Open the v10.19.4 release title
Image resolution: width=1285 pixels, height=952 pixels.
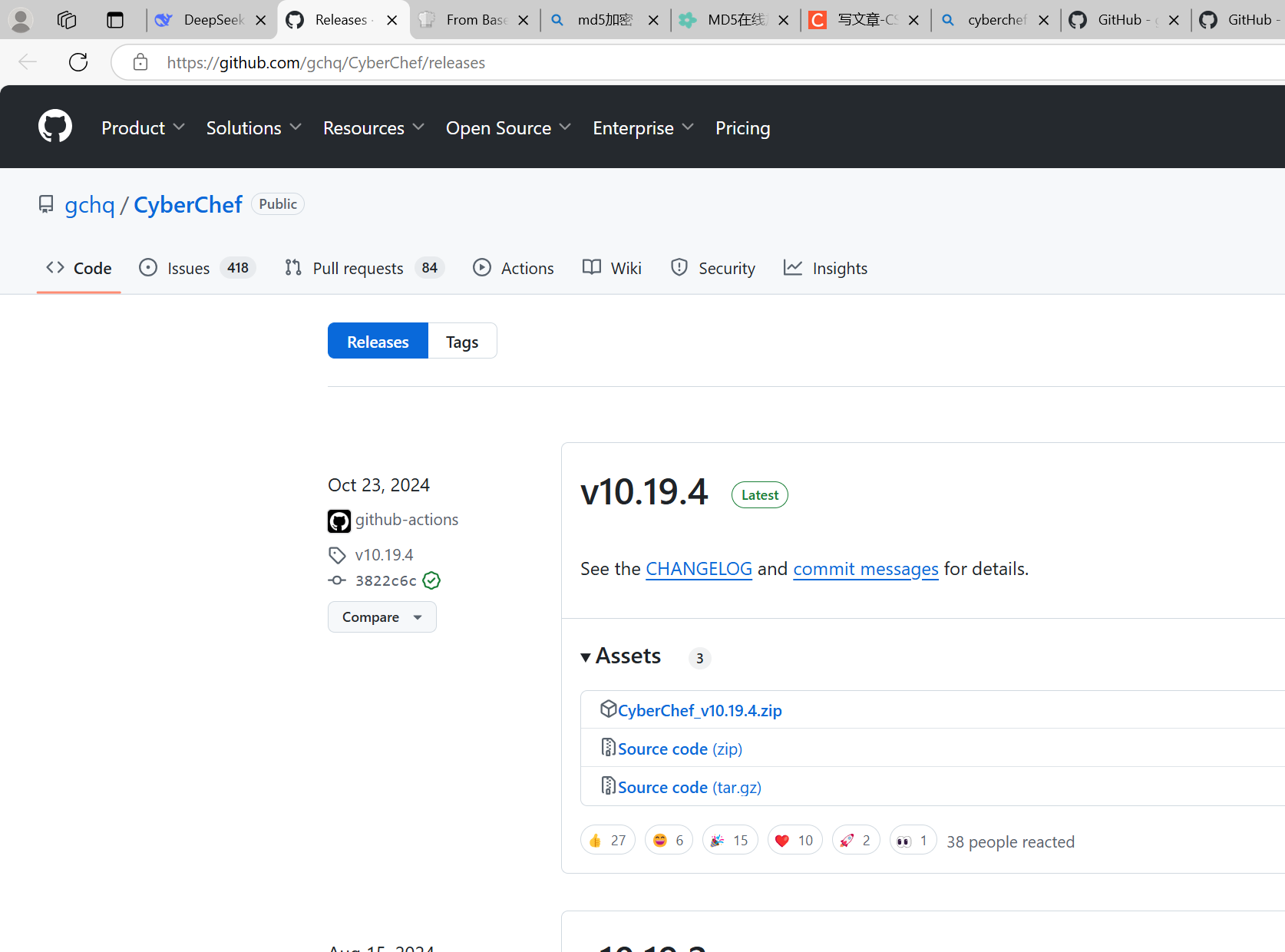coord(644,492)
